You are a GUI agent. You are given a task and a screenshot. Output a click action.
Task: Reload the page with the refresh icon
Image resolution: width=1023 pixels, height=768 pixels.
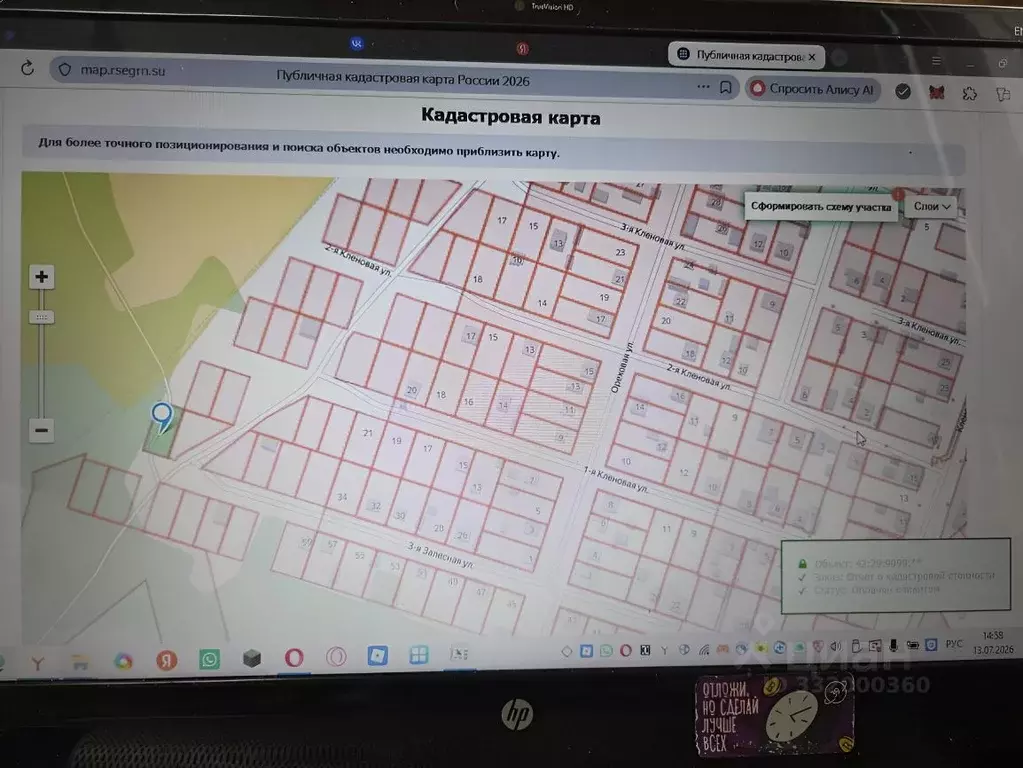27,68
